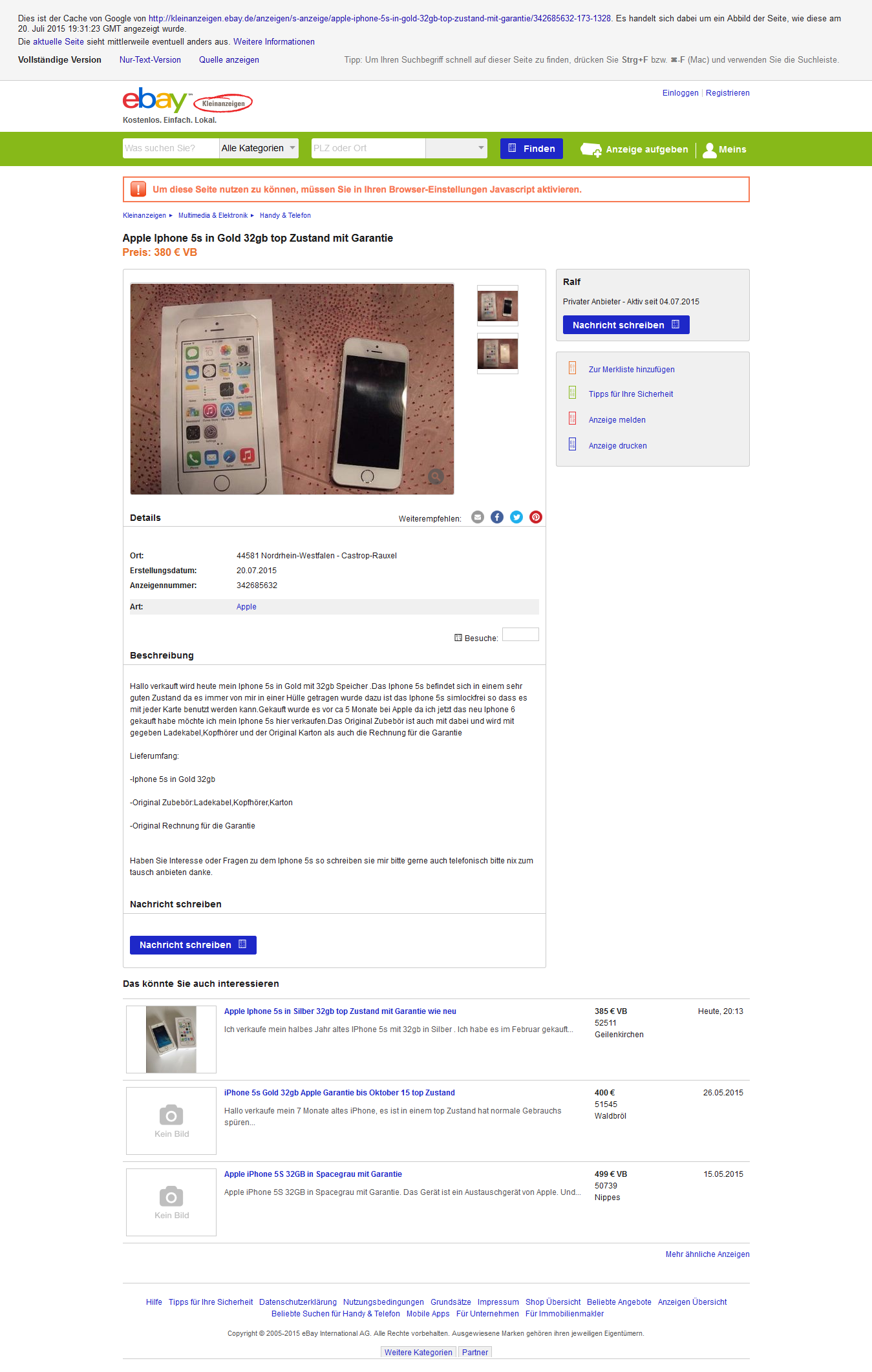
Task: Select the second iPhone thumbnail
Action: (498, 354)
